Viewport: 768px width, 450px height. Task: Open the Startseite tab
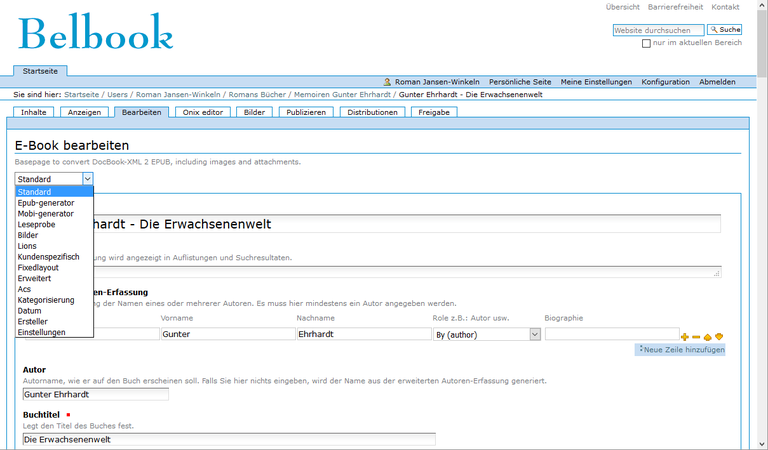tap(40, 71)
